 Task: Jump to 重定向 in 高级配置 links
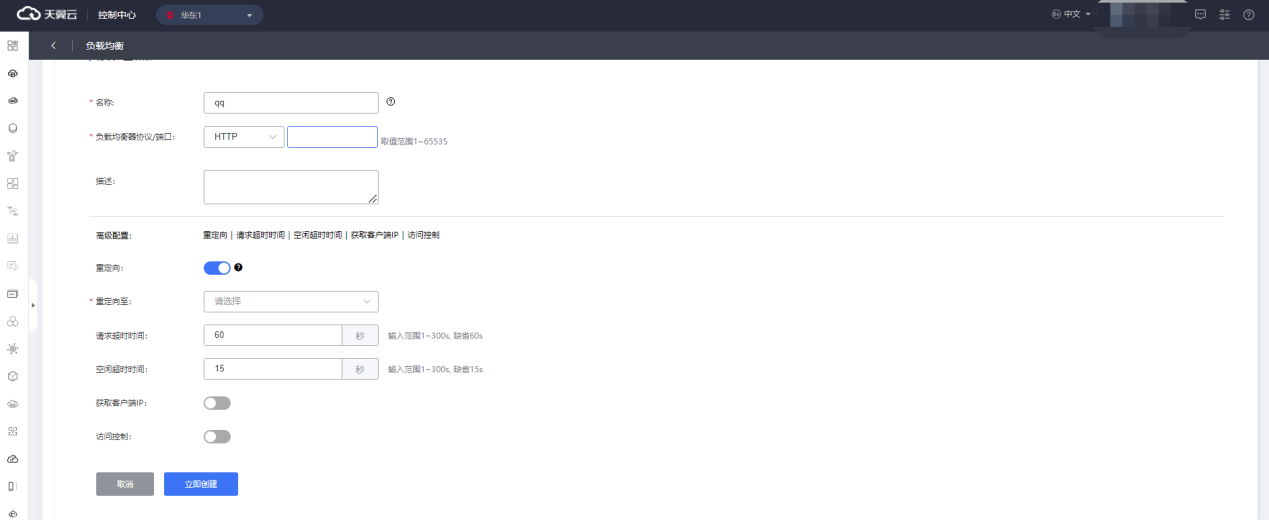[215, 235]
